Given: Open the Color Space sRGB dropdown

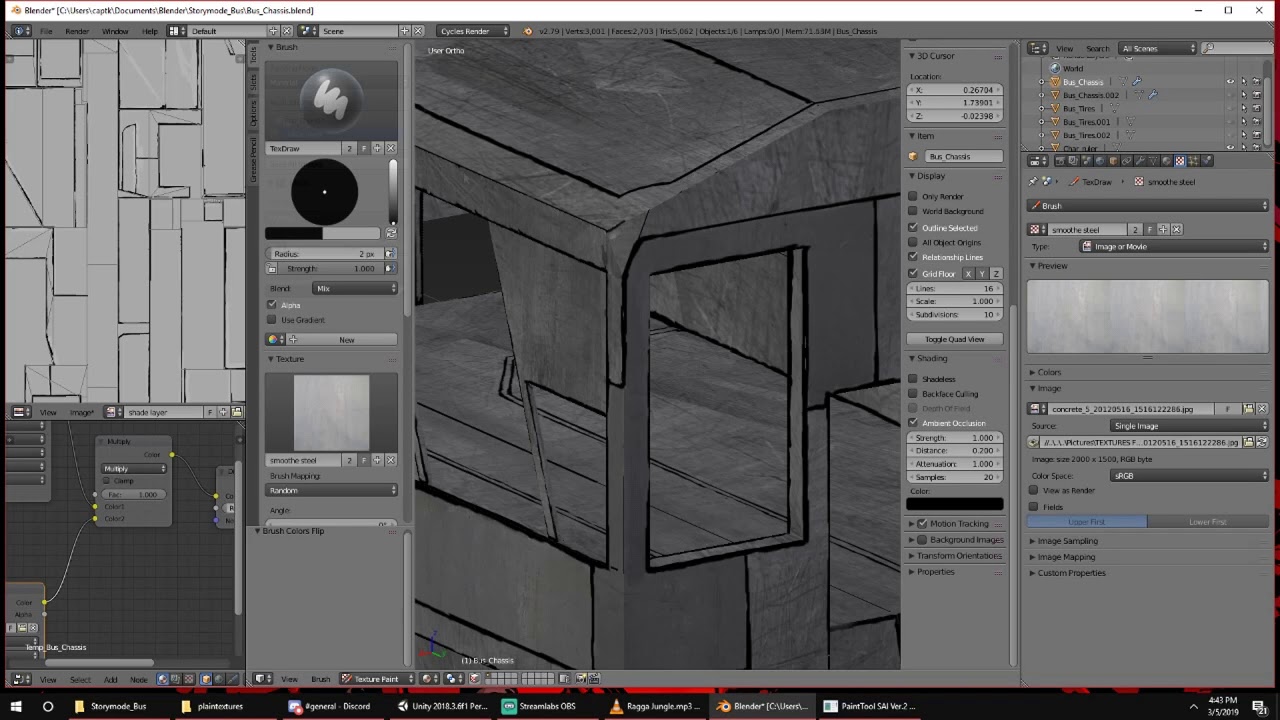Looking at the screenshot, I should (1188, 476).
